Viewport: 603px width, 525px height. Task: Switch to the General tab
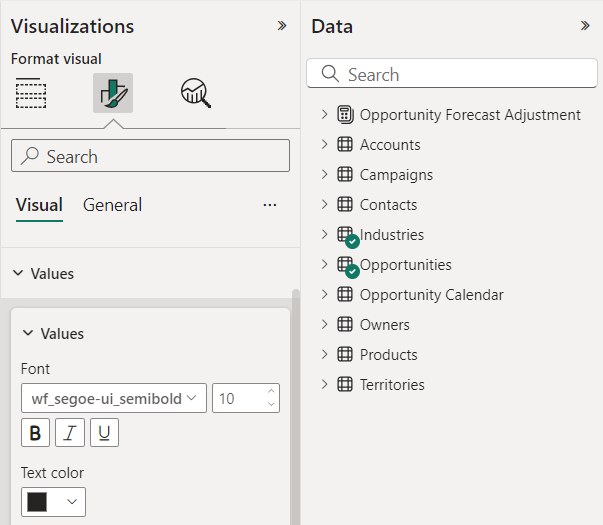[112, 205]
